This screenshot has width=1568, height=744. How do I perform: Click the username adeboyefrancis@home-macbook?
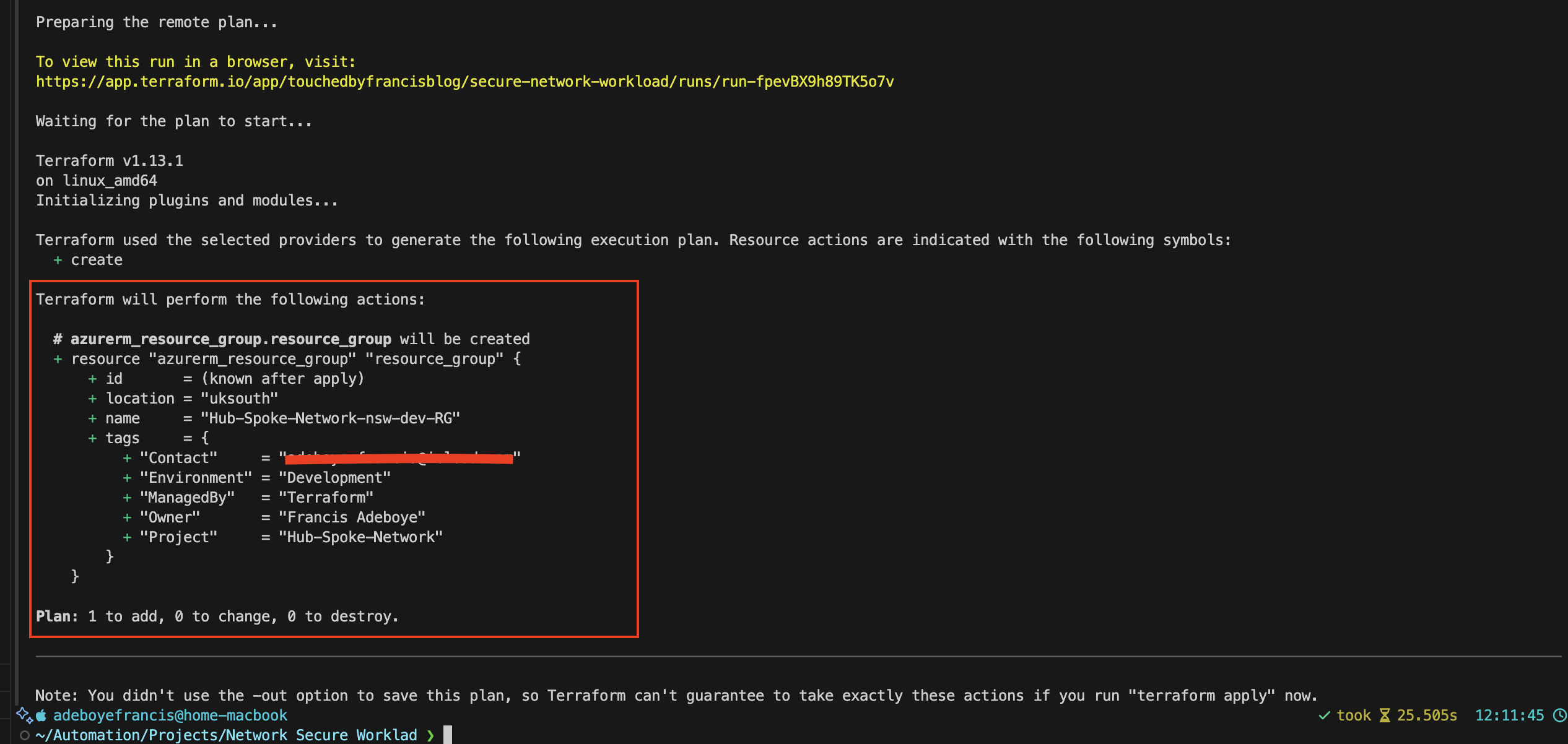tap(170, 715)
